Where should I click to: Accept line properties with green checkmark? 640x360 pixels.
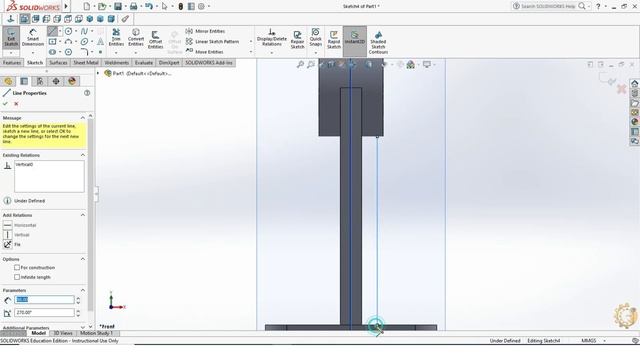pos(5,104)
